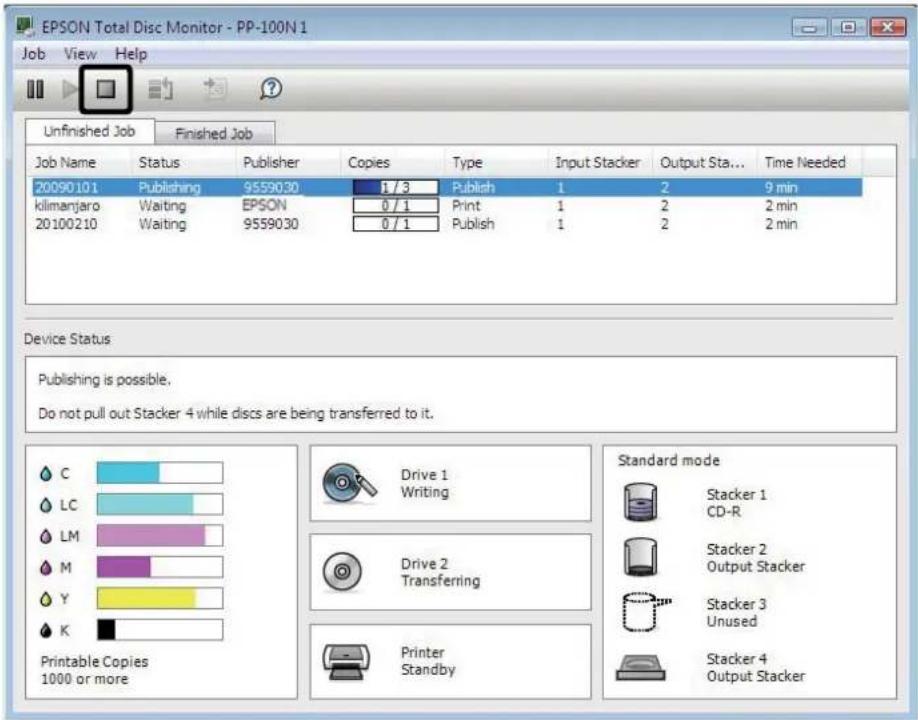
Task: Sort by the Copies column header
Action: (392, 162)
